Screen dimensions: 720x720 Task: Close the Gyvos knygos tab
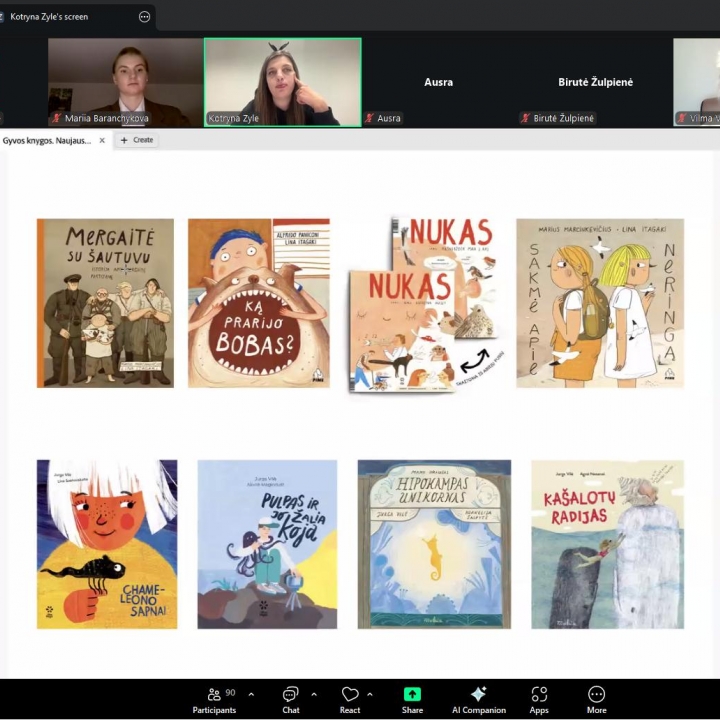pyautogui.click(x=102, y=140)
